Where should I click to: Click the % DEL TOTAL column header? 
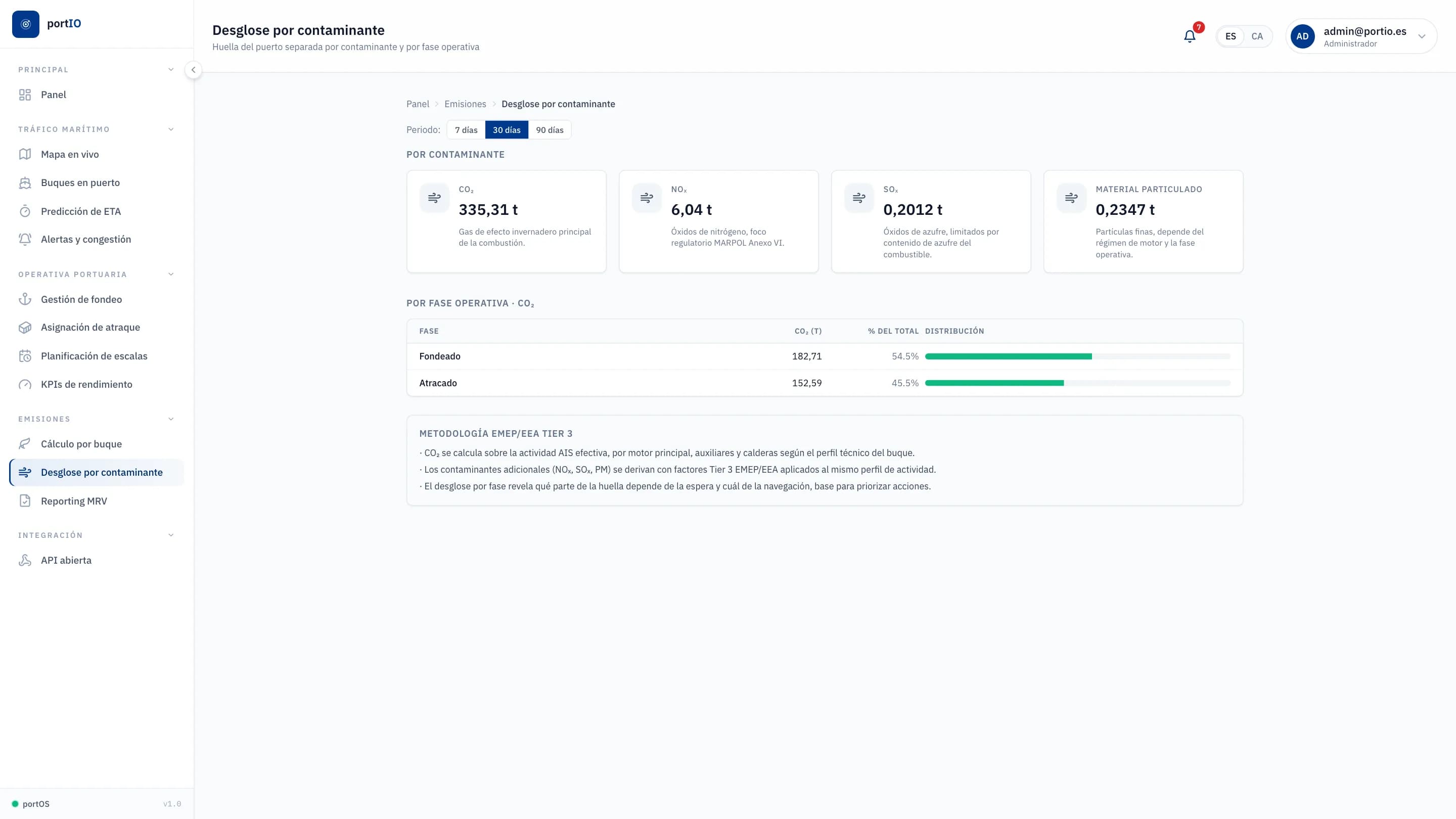(x=893, y=331)
